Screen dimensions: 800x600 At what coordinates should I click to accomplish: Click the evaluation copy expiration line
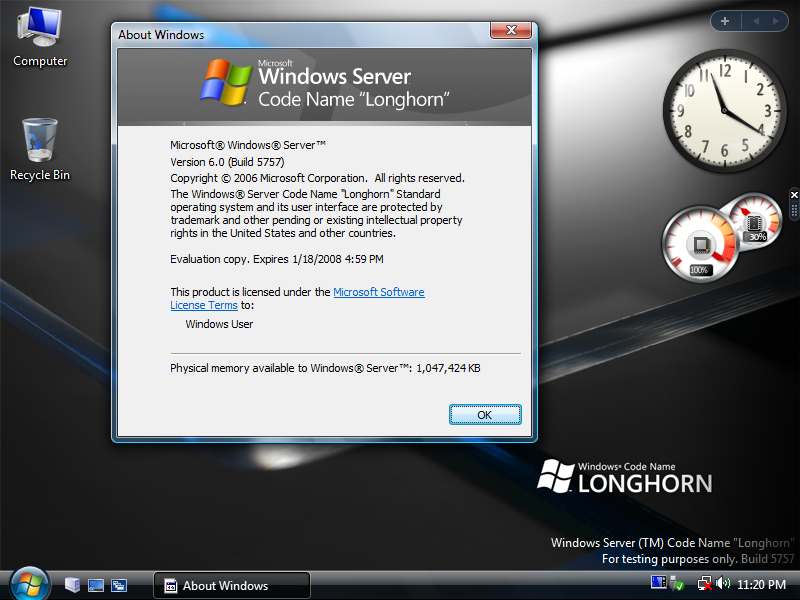(x=277, y=259)
